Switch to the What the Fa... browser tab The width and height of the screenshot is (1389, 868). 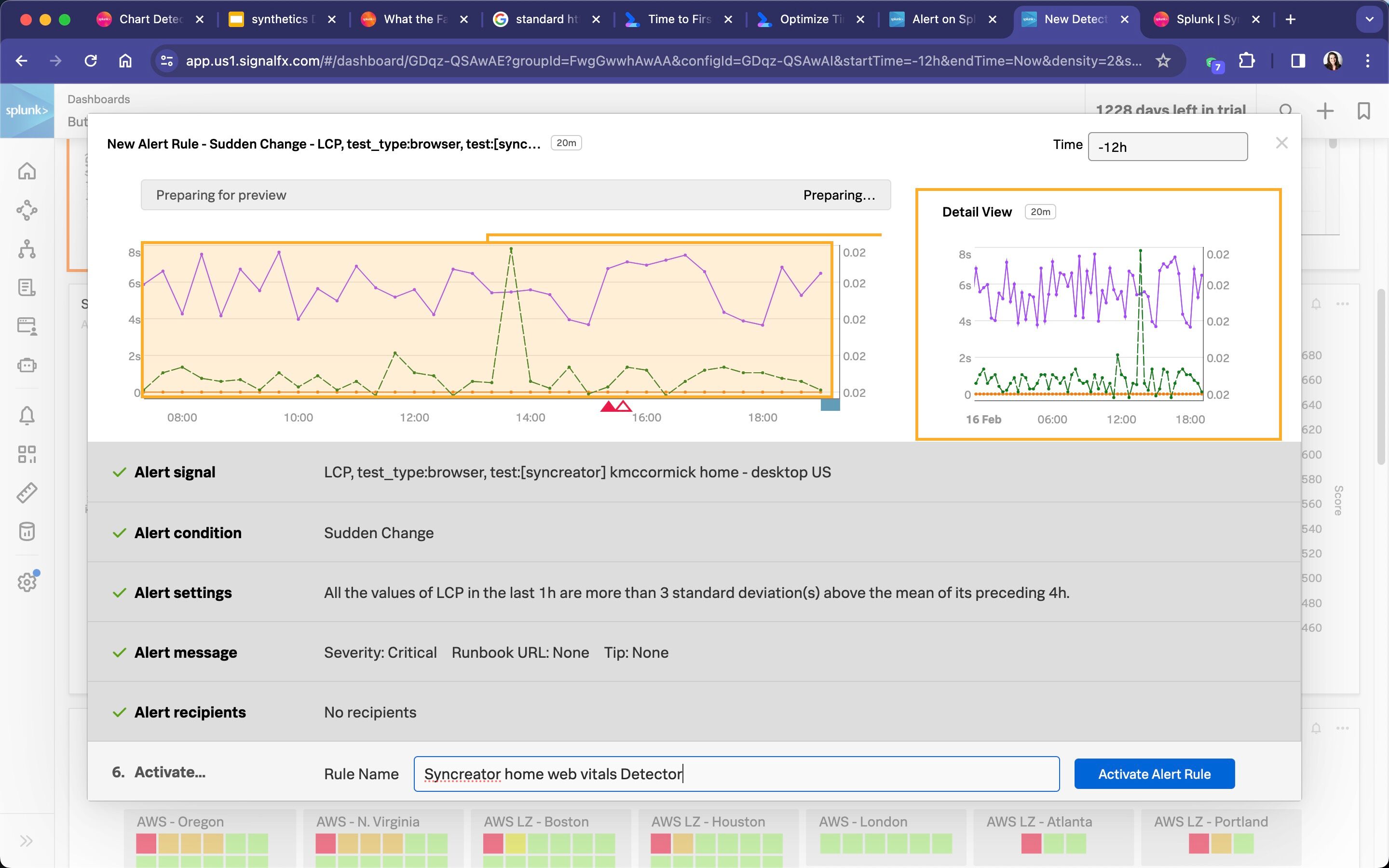point(414,19)
